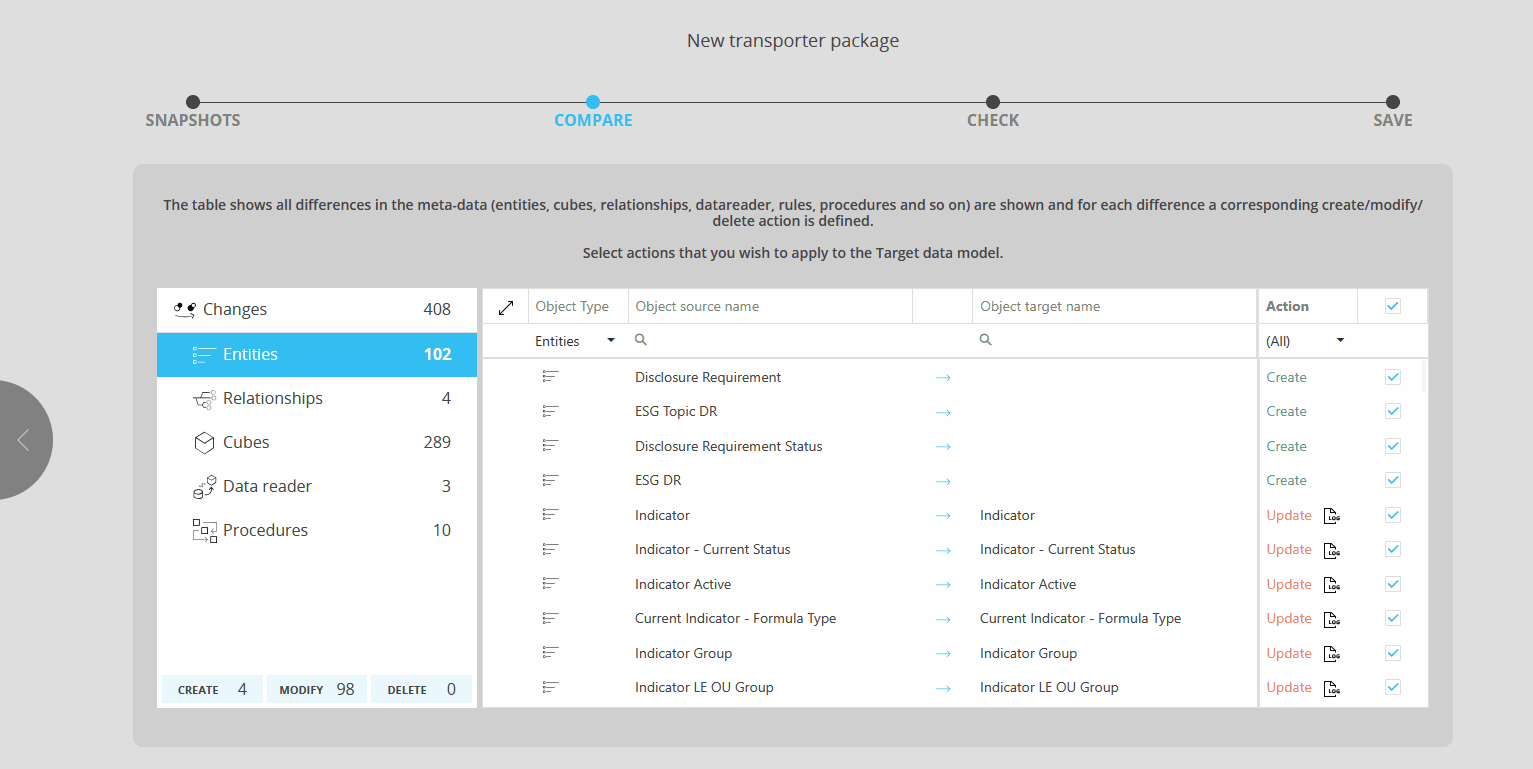This screenshot has width=1533, height=769.
Task: Show Cubes changes list
Action: click(x=317, y=442)
